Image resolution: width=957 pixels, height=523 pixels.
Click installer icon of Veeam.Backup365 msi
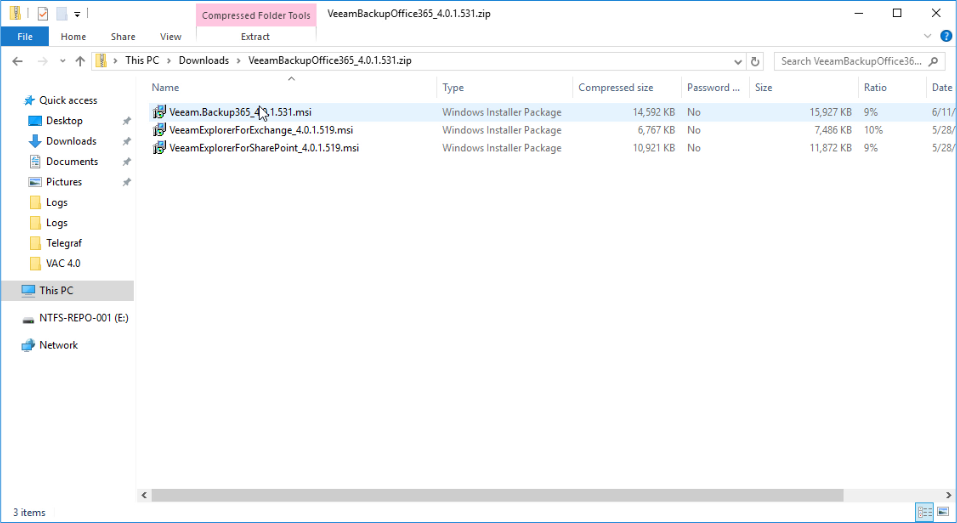pyautogui.click(x=159, y=112)
